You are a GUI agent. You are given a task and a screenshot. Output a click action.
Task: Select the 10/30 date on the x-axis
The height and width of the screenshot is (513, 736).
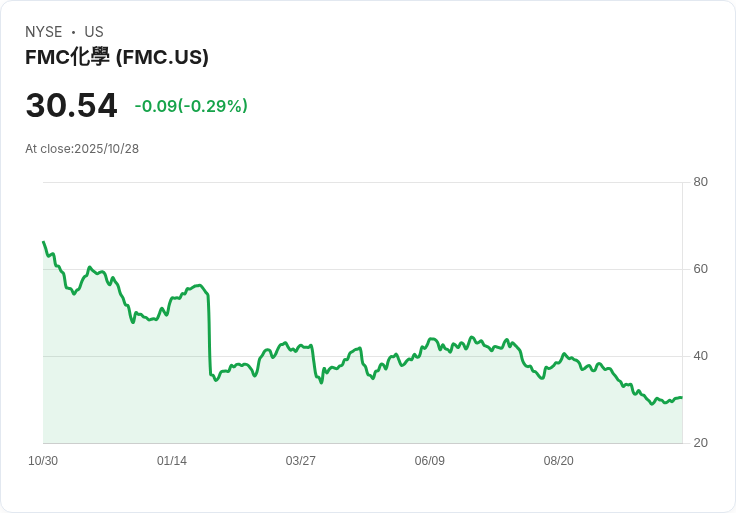[x=43, y=461]
